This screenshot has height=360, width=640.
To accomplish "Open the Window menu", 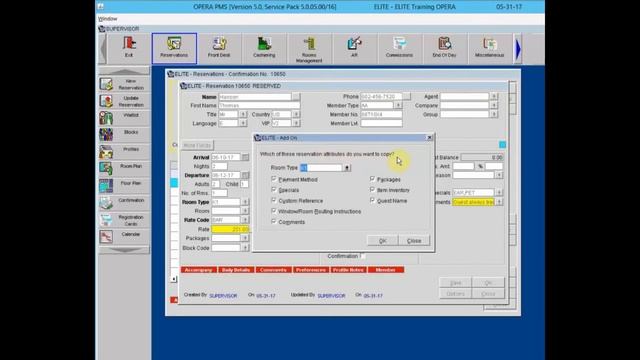I will point(108,19).
